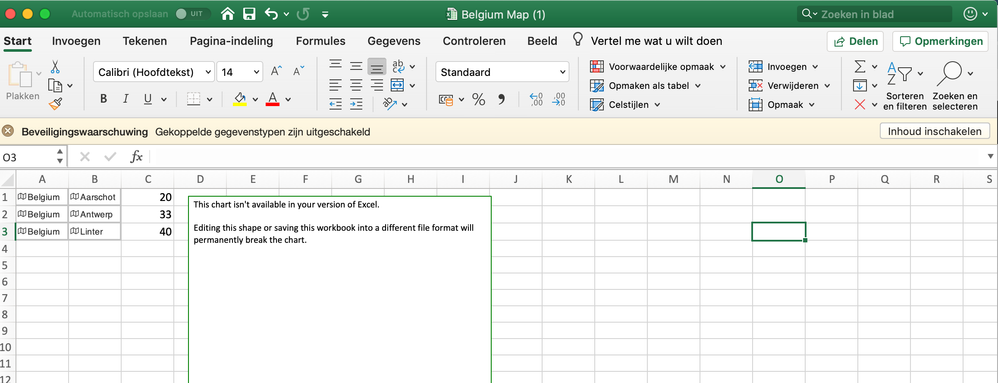This screenshot has height=383, width=998.
Task: Open Voorwaardelijke opmaak dropdown
Action: click(658, 66)
